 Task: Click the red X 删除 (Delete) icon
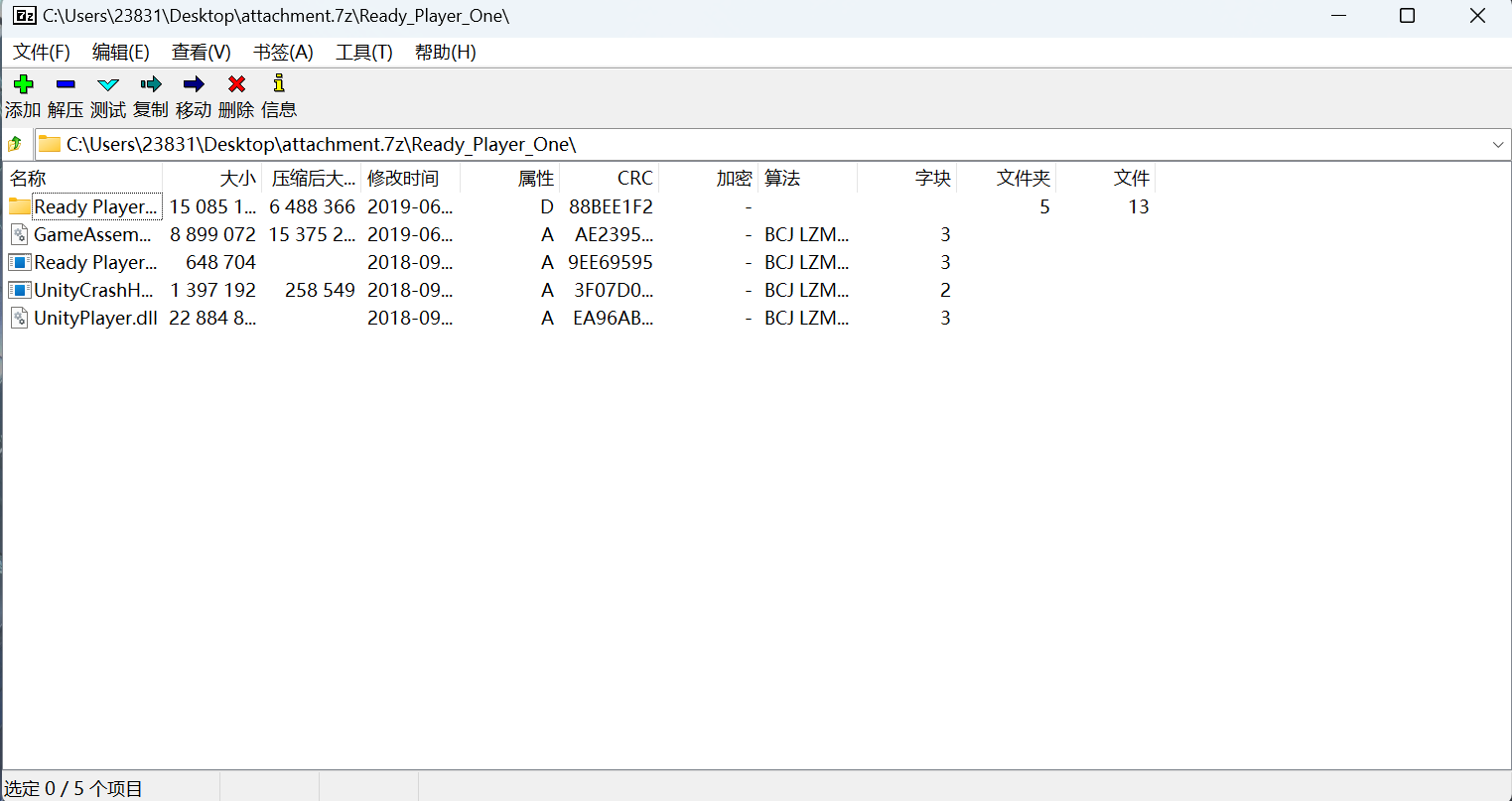coord(236,84)
